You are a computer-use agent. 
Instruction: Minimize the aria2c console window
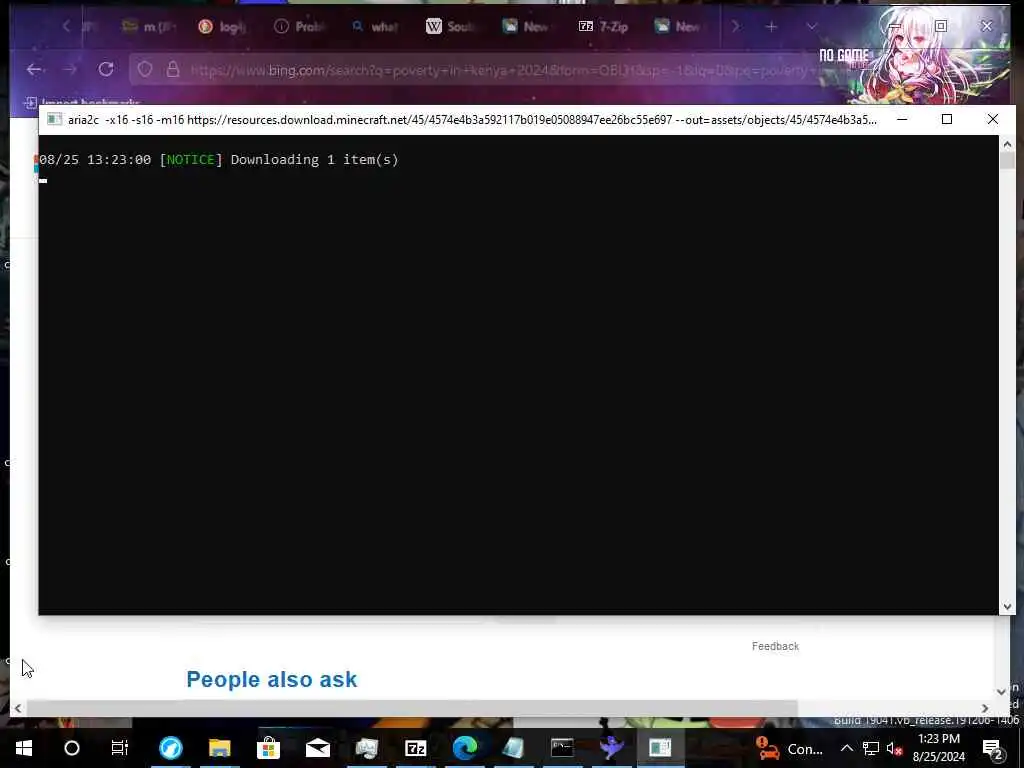(x=902, y=120)
